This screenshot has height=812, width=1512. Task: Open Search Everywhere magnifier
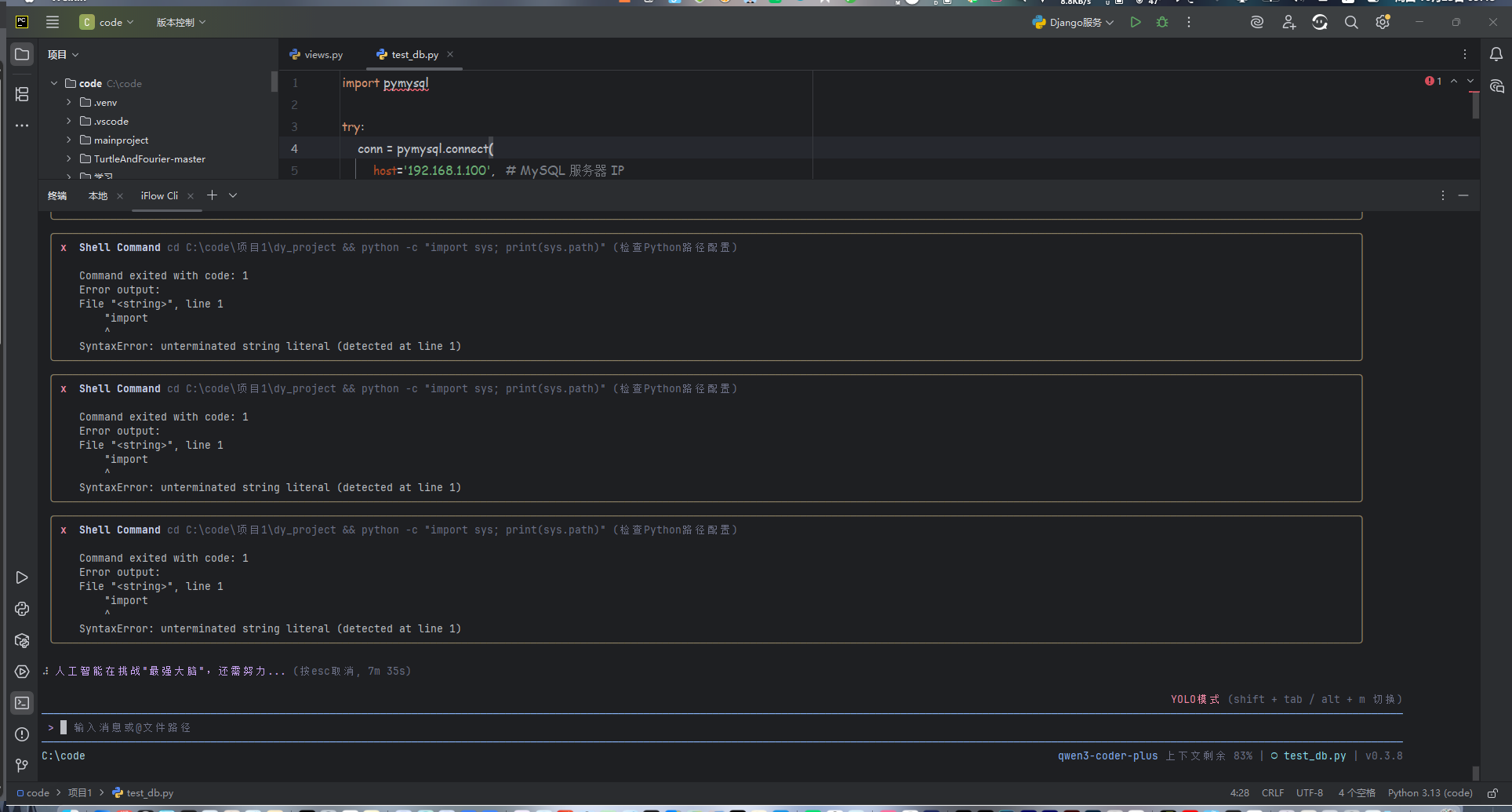pos(1350,23)
